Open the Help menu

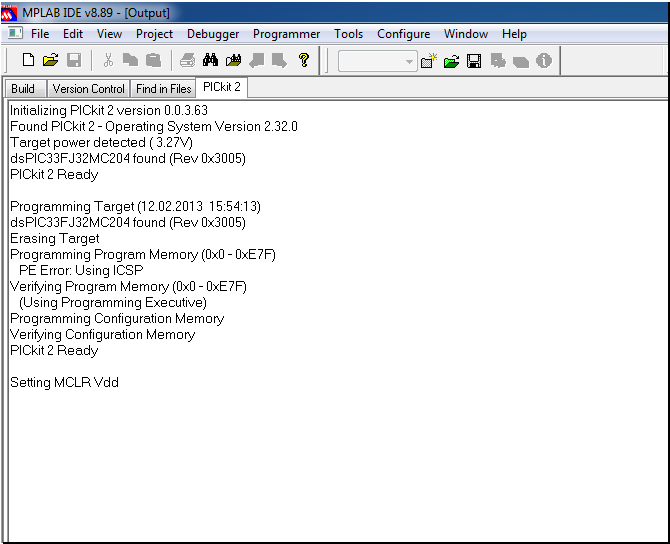tap(514, 34)
